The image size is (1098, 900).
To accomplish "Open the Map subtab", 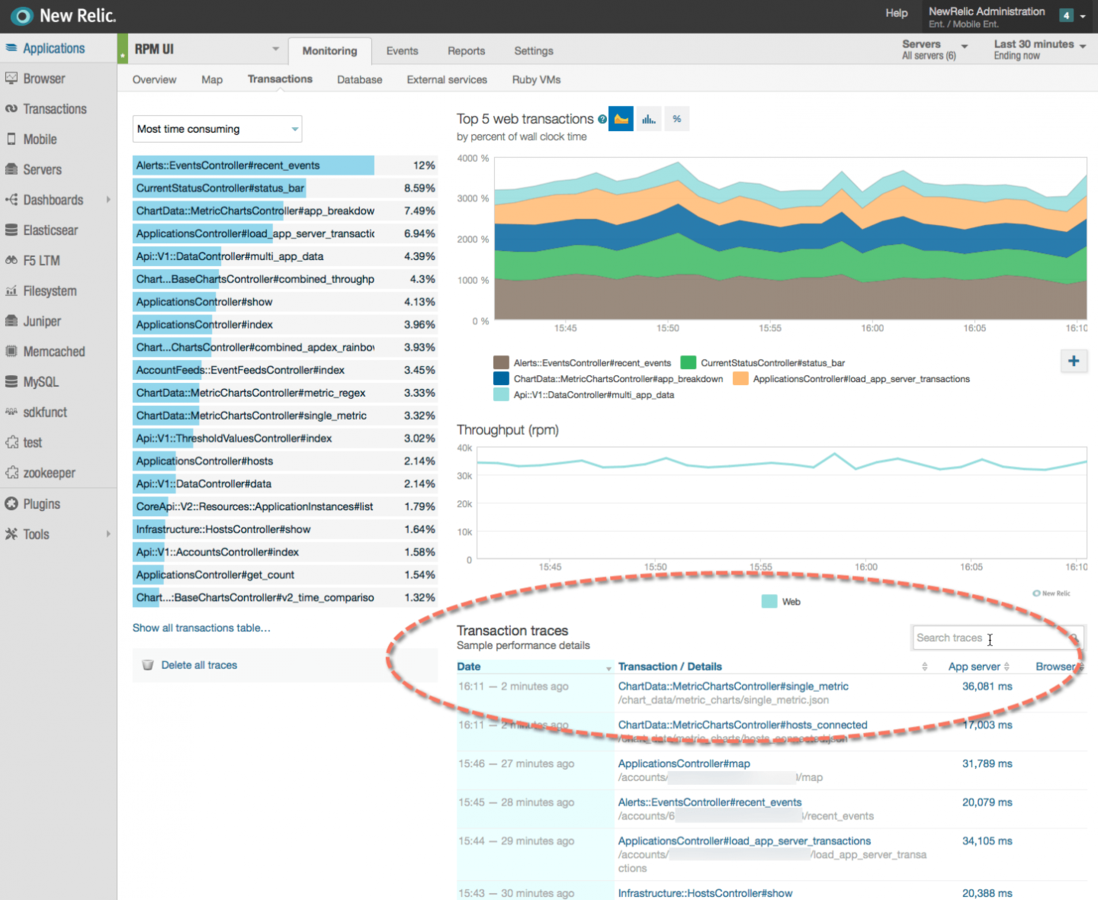I will tap(211, 79).
